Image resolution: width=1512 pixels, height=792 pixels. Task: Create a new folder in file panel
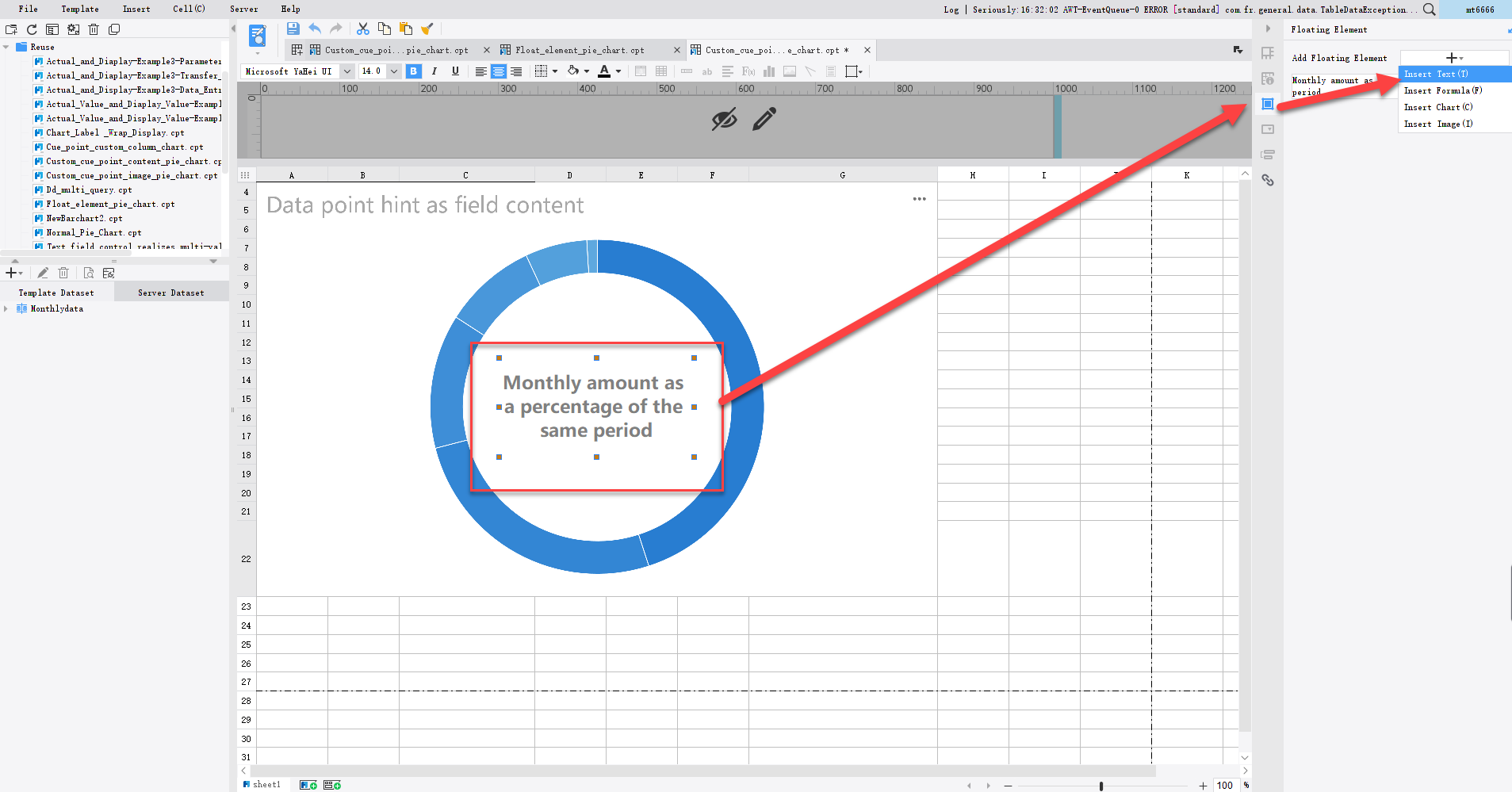pos(11,29)
